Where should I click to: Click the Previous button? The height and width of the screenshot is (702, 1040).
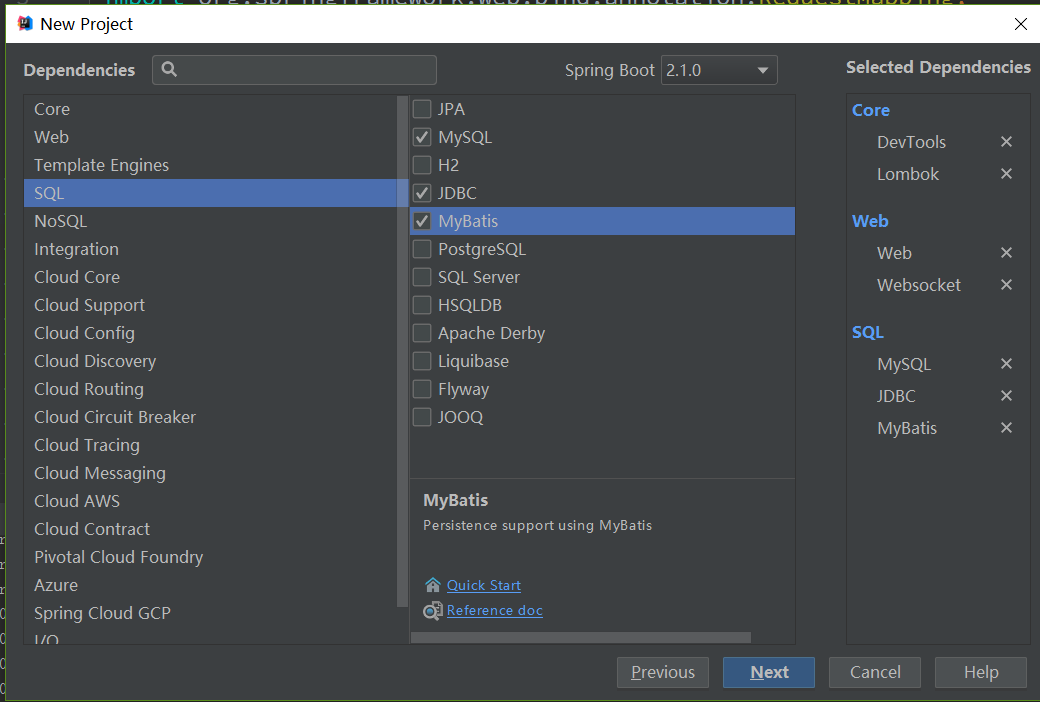pyautogui.click(x=663, y=672)
